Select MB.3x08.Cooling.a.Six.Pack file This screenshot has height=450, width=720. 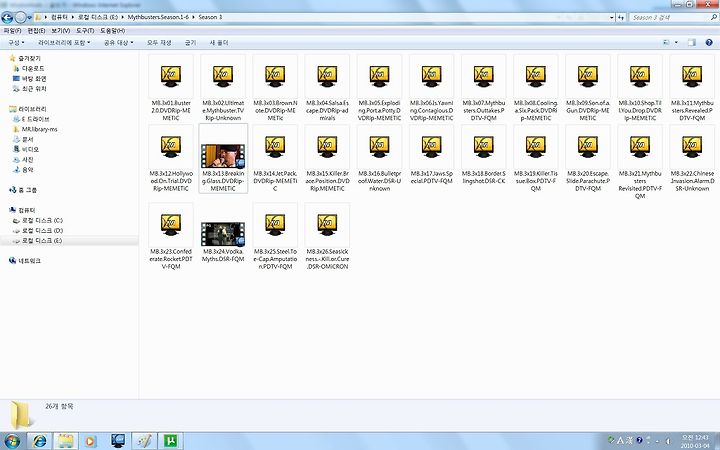tap(536, 88)
